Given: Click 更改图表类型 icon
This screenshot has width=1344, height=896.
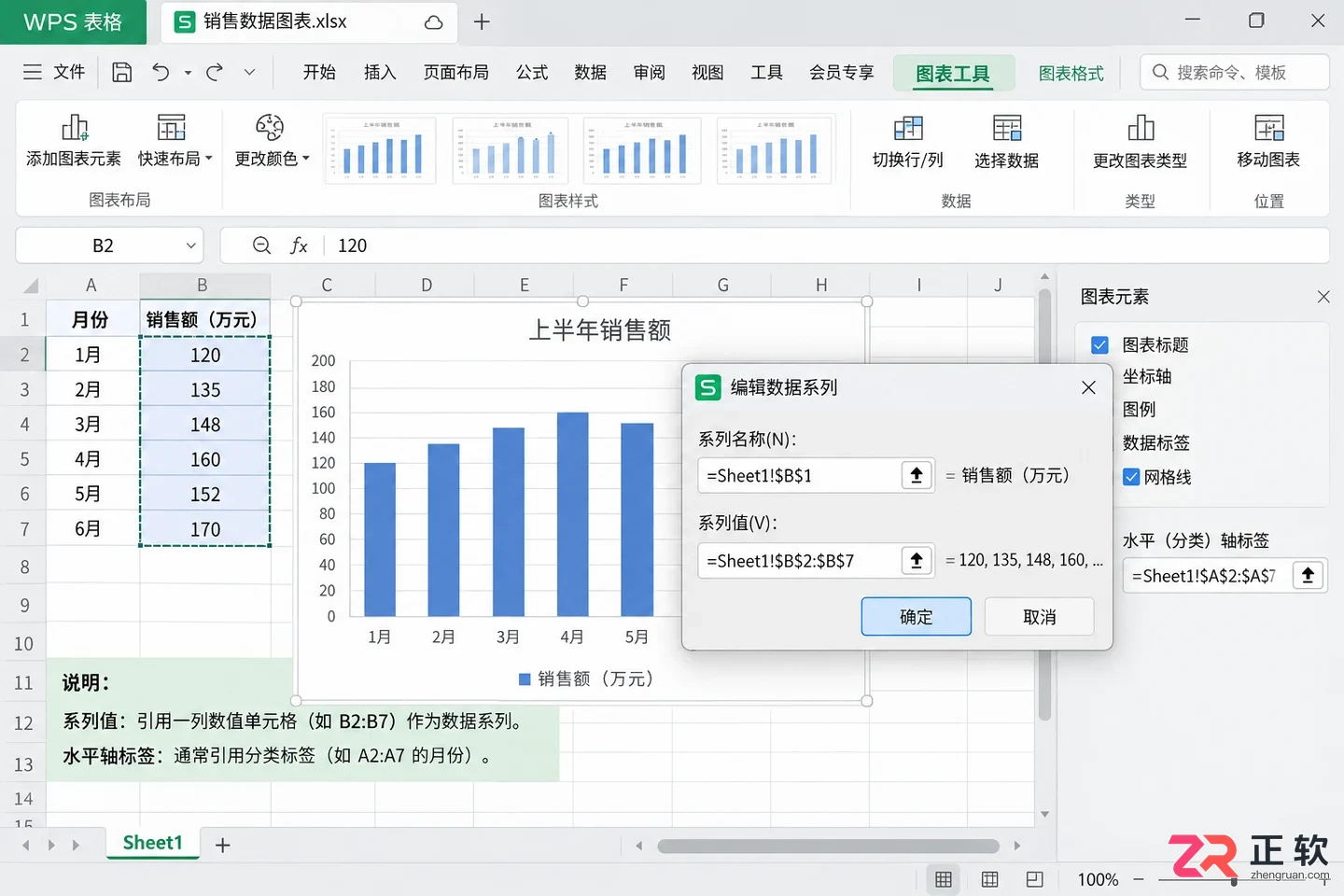Looking at the screenshot, I should pos(1141,128).
